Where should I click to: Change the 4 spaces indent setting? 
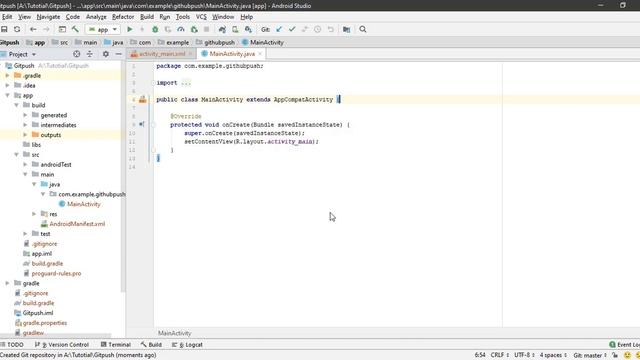pos(553,355)
